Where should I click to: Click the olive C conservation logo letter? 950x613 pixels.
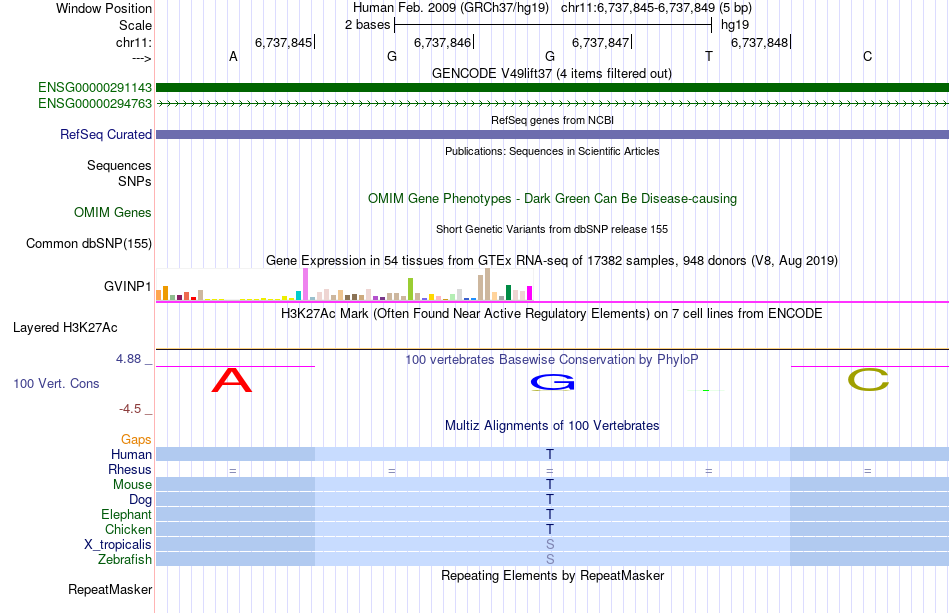coord(868,380)
